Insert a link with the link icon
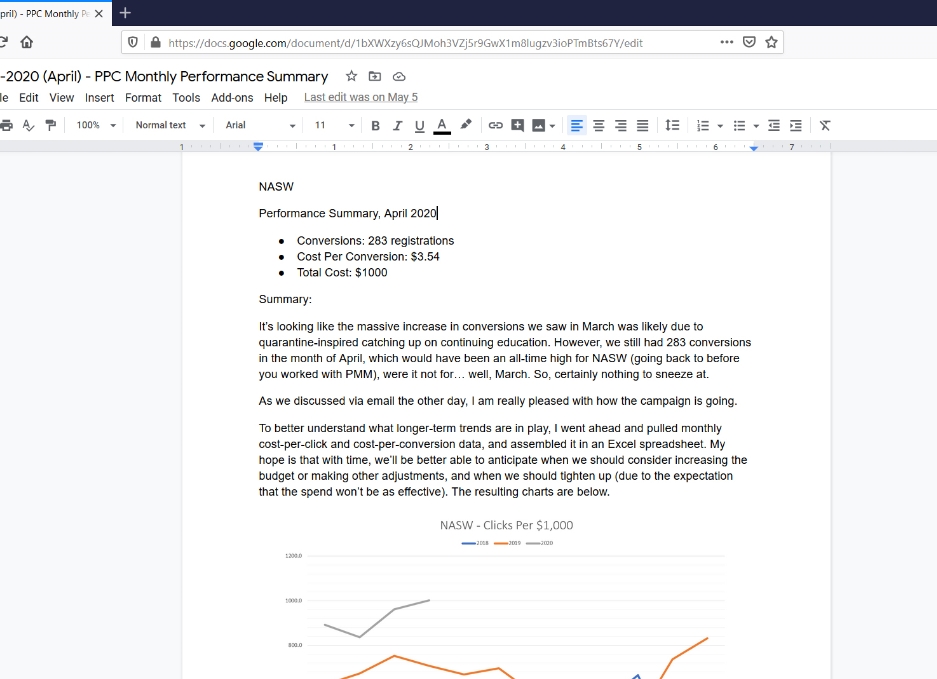The height and width of the screenshot is (679, 937). [x=496, y=125]
